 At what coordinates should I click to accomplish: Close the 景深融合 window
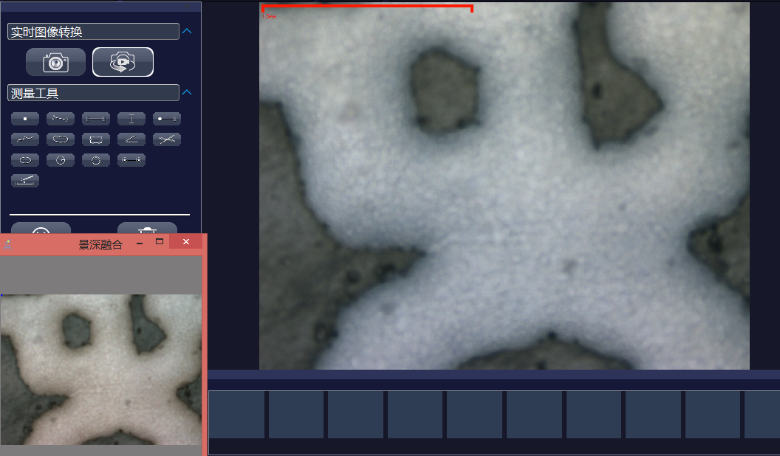(x=186, y=243)
